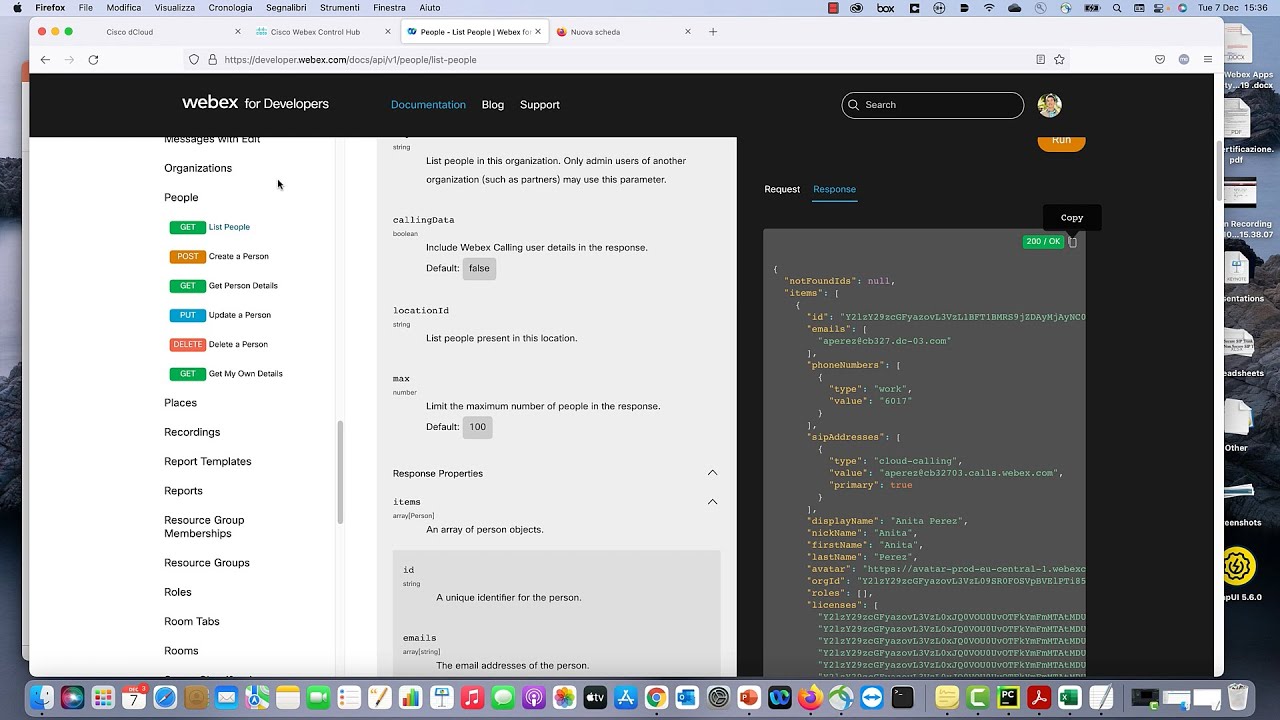The width and height of the screenshot is (1280, 720).
Task: Open Firefox icon in the Dock
Action: (810, 697)
